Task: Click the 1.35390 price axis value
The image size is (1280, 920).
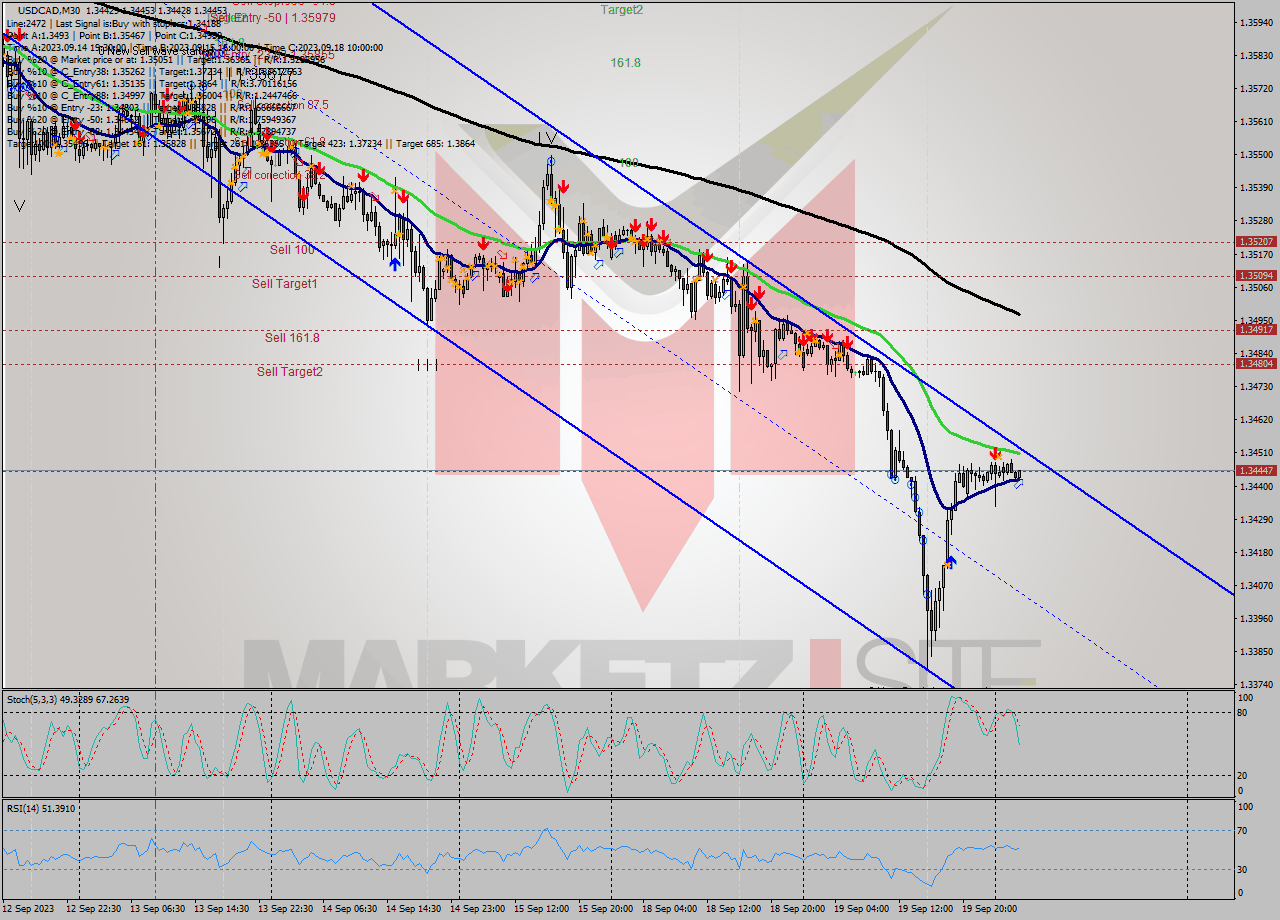Action: tap(1256, 187)
